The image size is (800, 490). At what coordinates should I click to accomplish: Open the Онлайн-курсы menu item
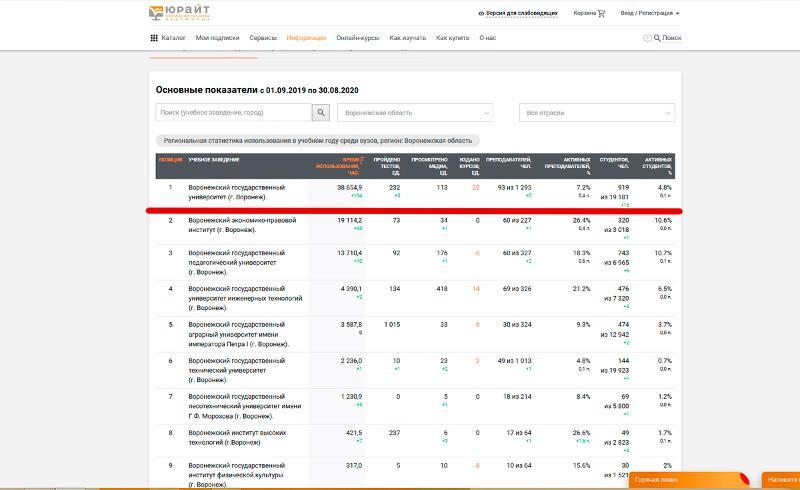click(354, 38)
